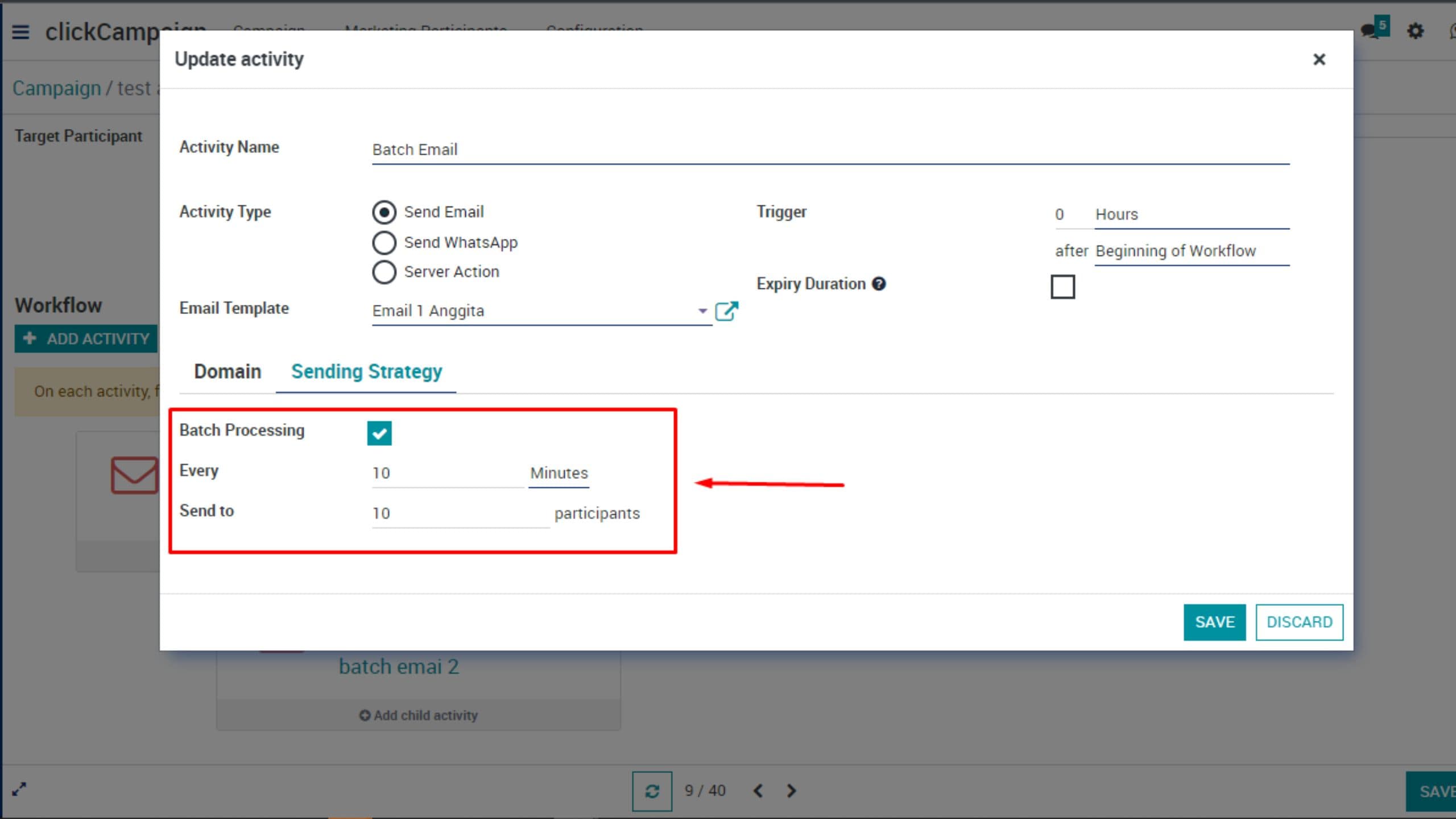Select Server Action activity type

(384, 272)
